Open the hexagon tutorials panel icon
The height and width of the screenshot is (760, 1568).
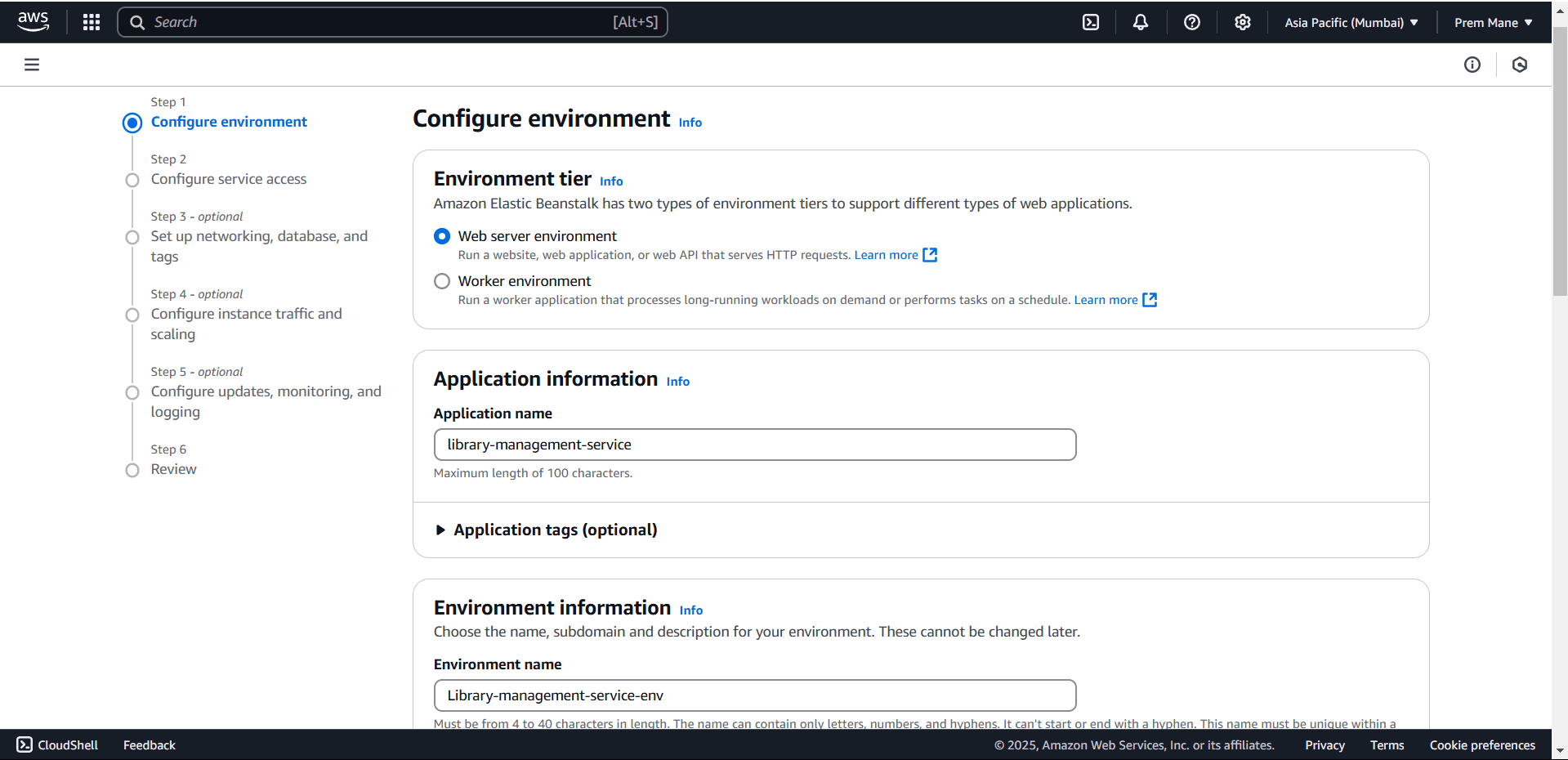1520,65
